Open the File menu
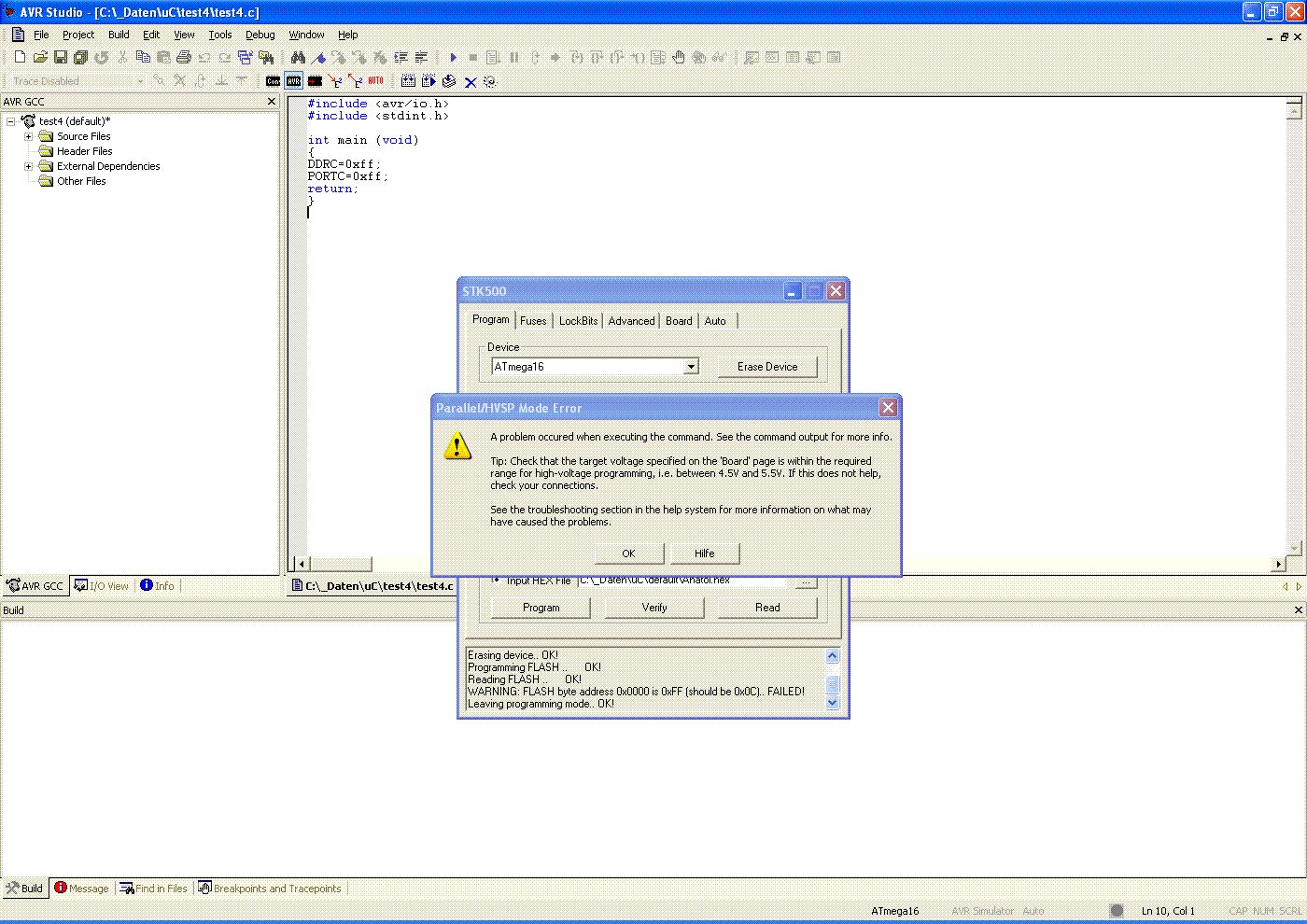1307x924 pixels. pyautogui.click(x=41, y=35)
